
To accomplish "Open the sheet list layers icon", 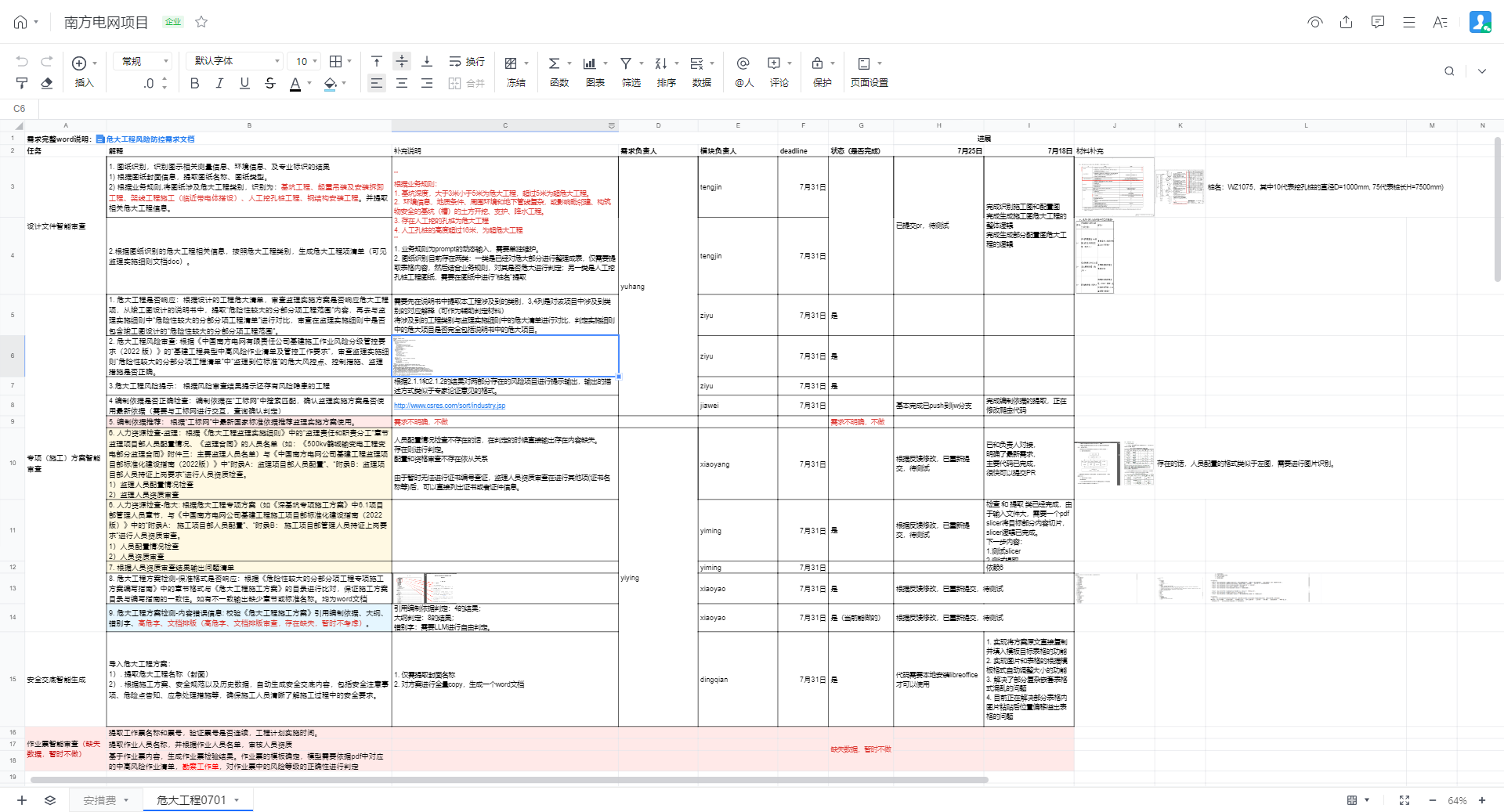I will [x=50, y=800].
